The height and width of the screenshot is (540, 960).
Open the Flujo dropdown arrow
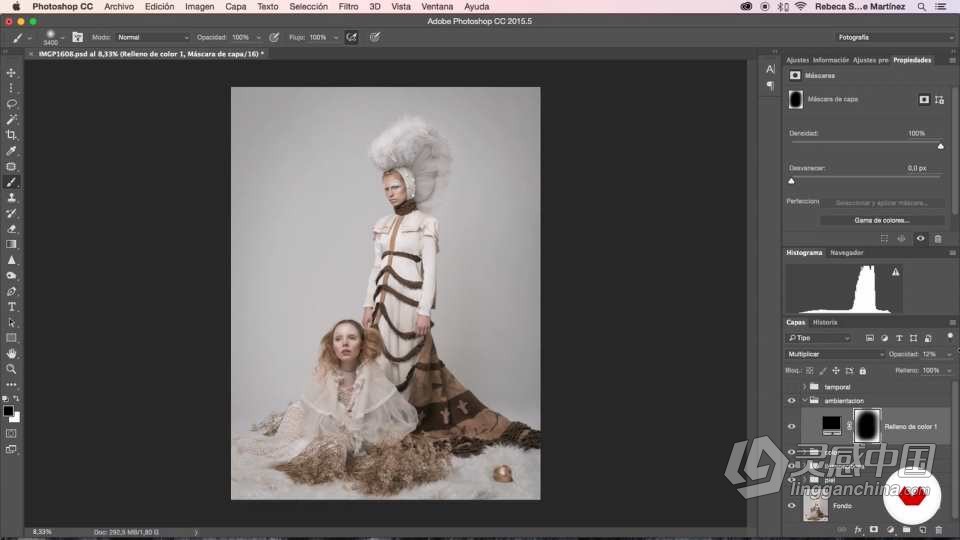[x=336, y=37]
